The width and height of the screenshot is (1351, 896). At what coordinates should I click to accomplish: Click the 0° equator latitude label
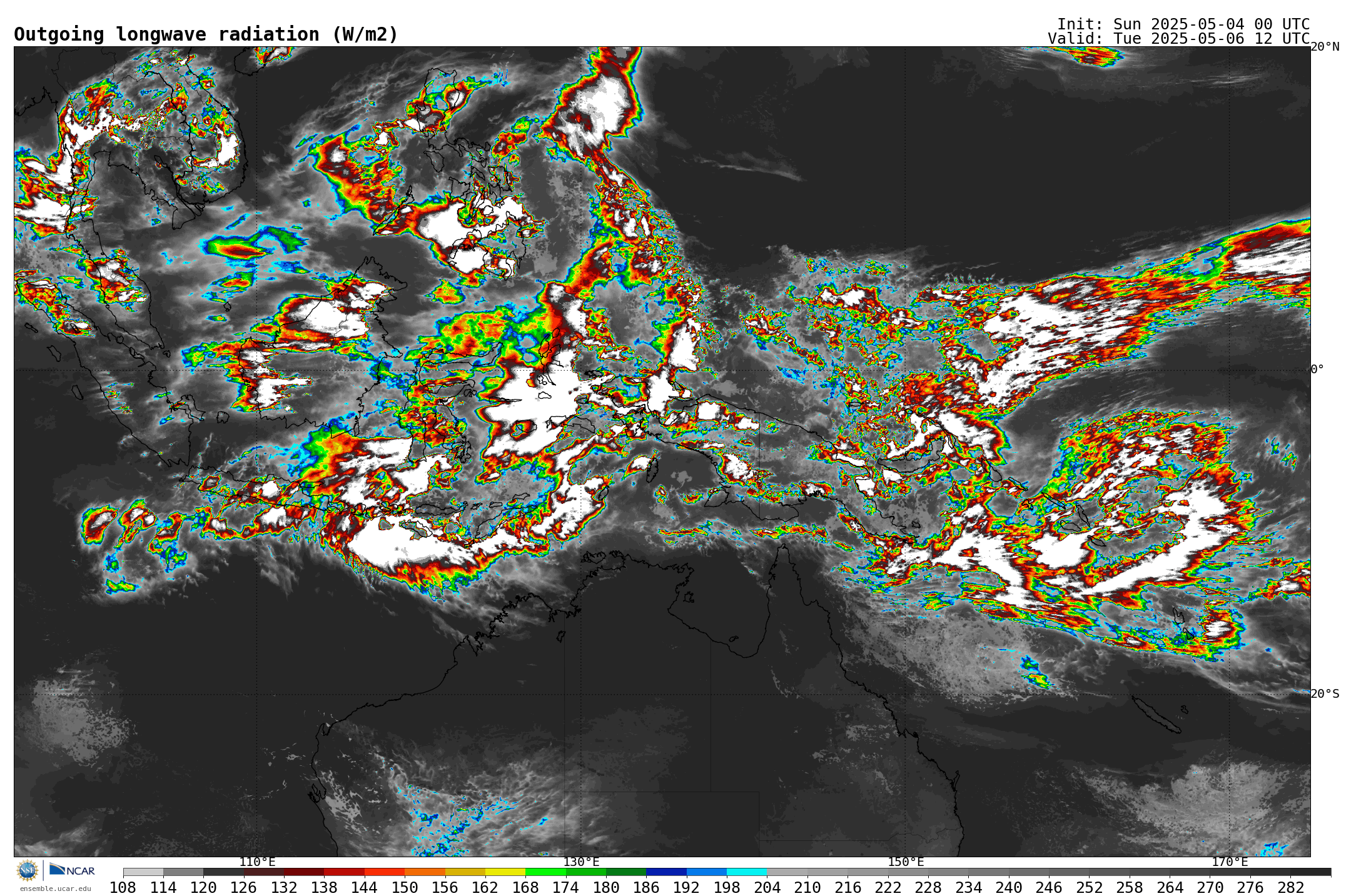coord(1317,369)
